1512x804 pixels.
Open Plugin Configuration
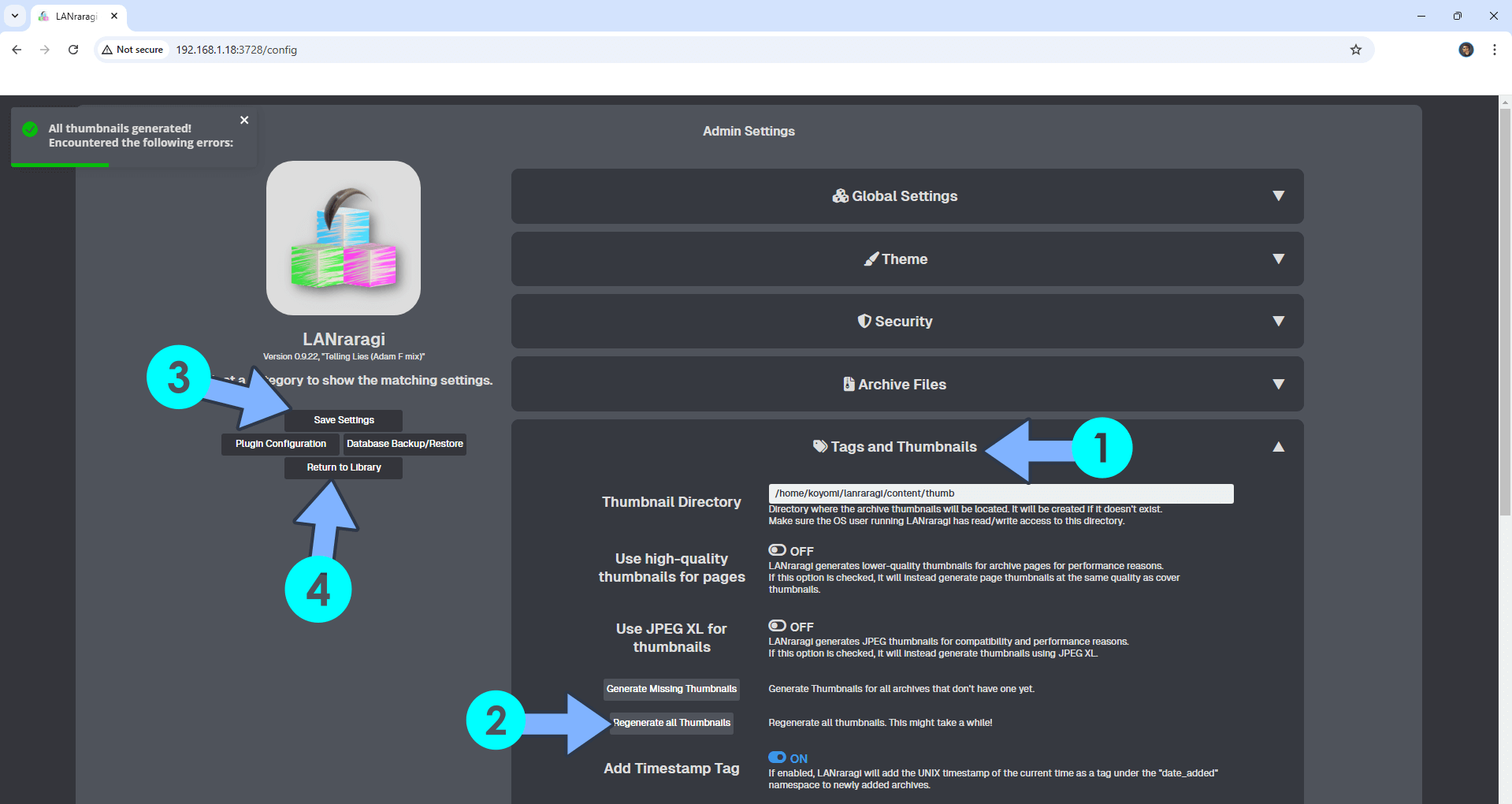[x=280, y=444]
